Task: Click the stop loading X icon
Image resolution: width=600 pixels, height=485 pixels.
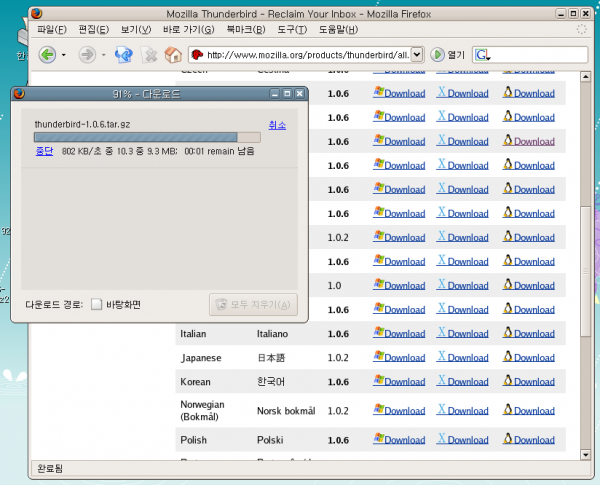Action: point(149,55)
